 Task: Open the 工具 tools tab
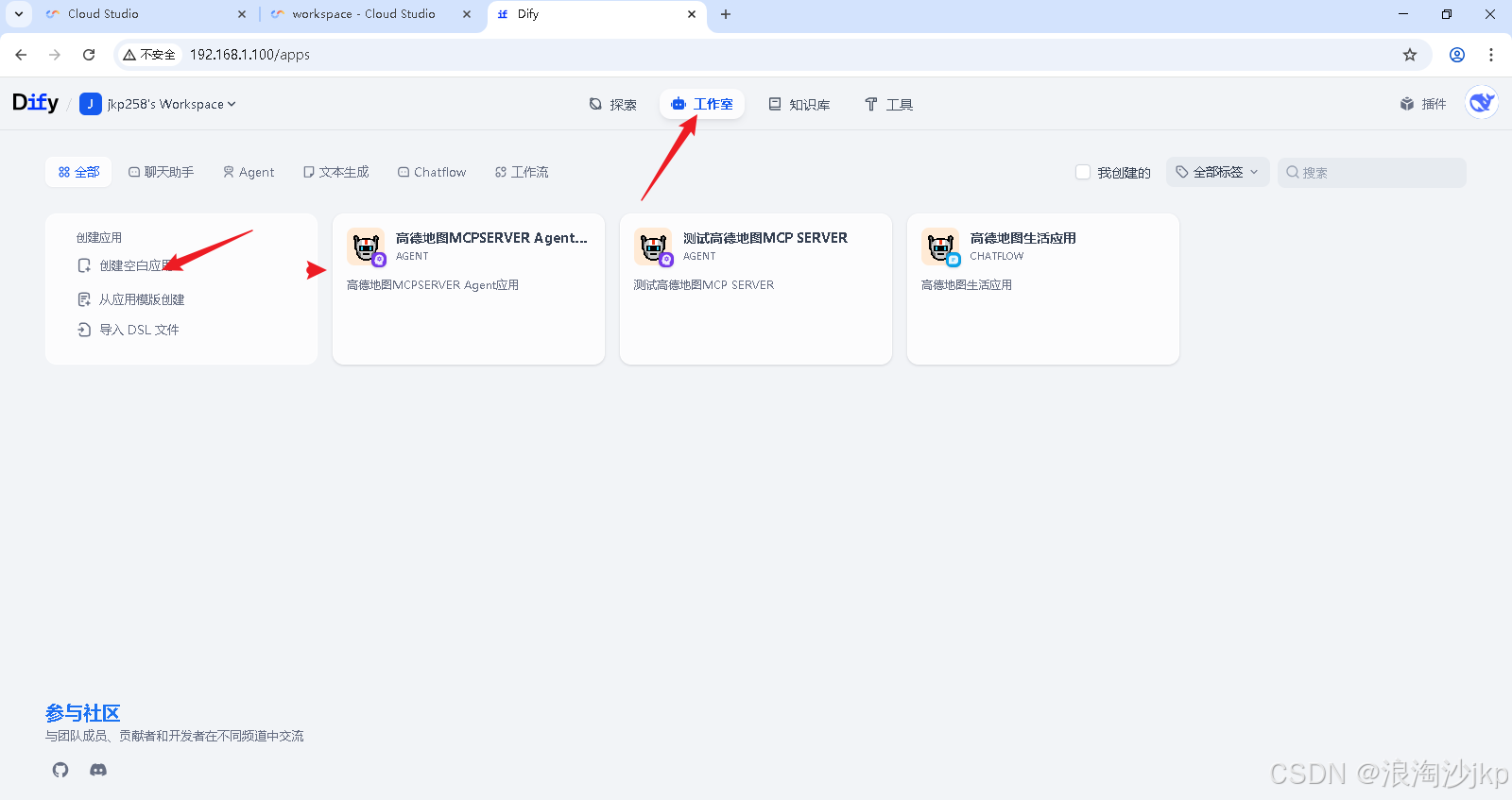tap(888, 104)
